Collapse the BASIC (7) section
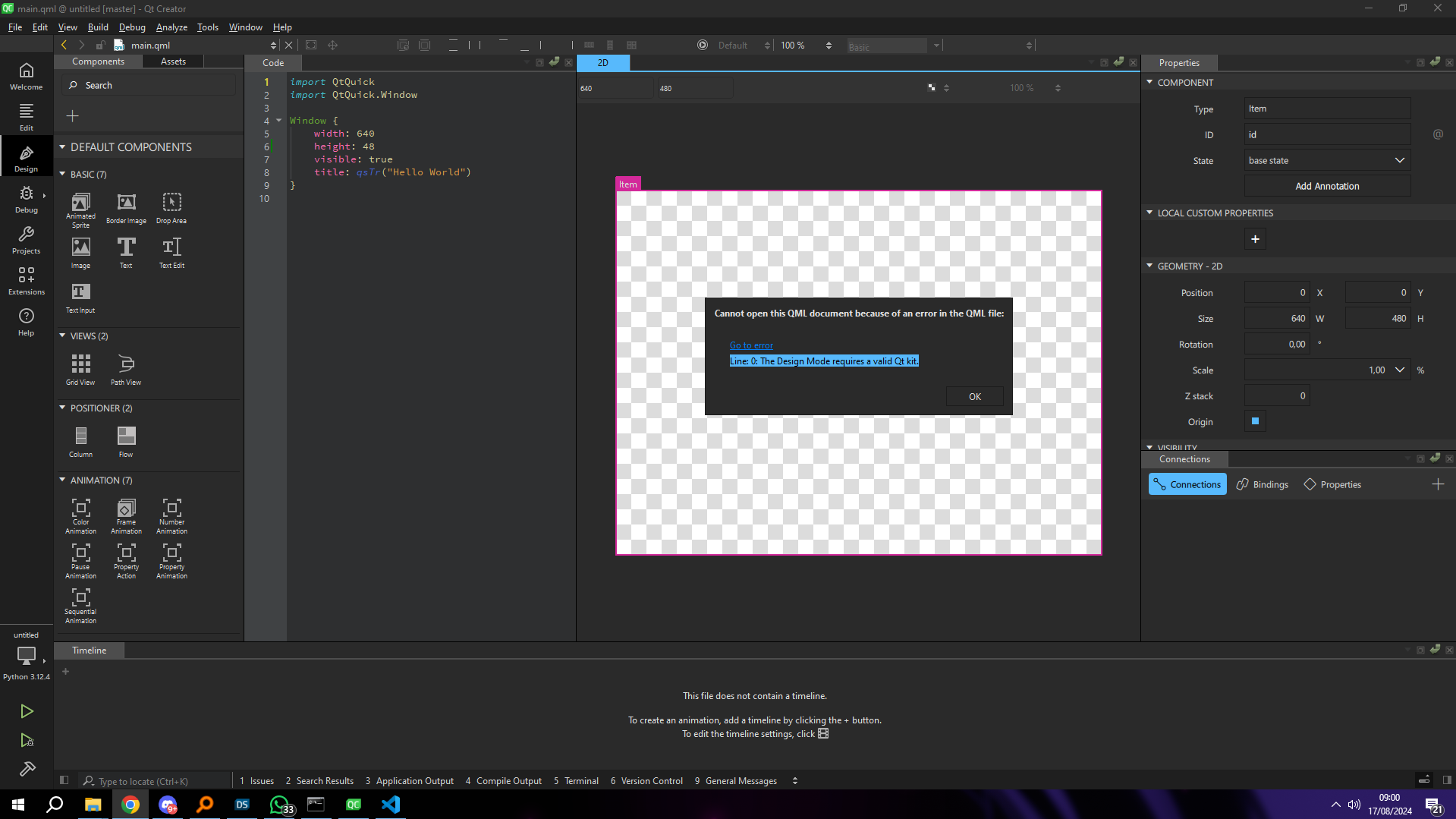1456x819 pixels. 62,174
